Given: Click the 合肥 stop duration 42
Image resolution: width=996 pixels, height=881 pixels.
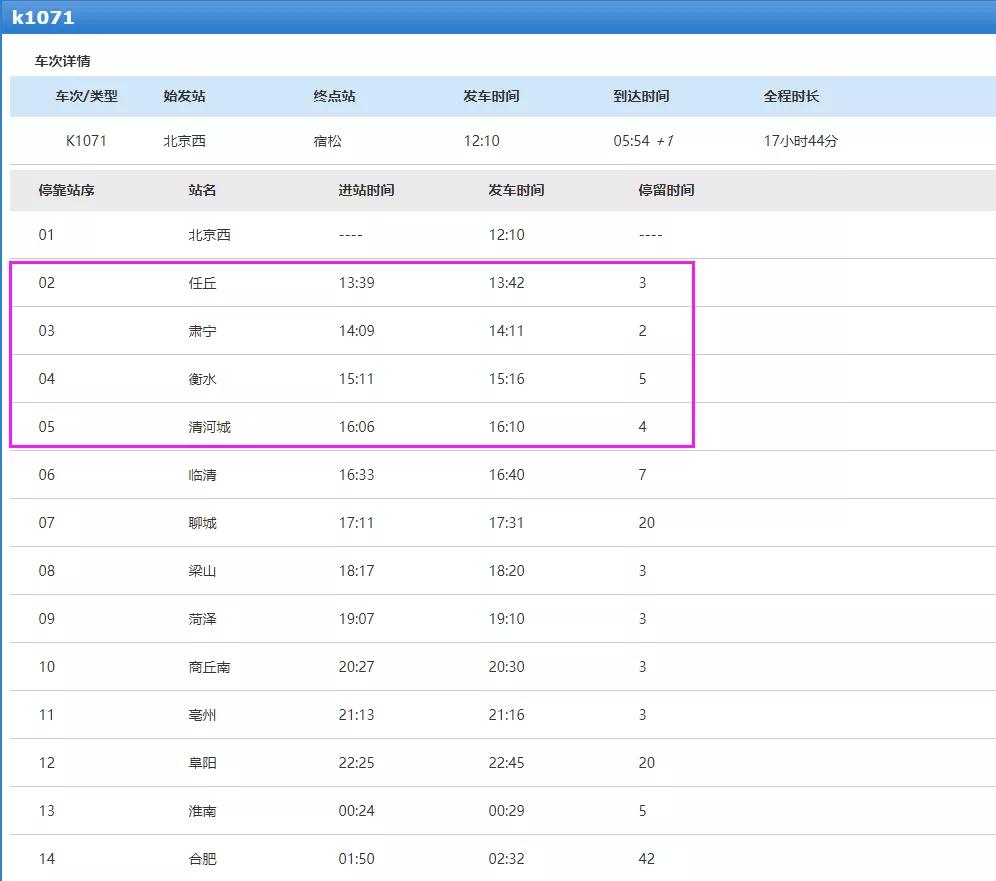Looking at the screenshot, I should pos(647,859).
